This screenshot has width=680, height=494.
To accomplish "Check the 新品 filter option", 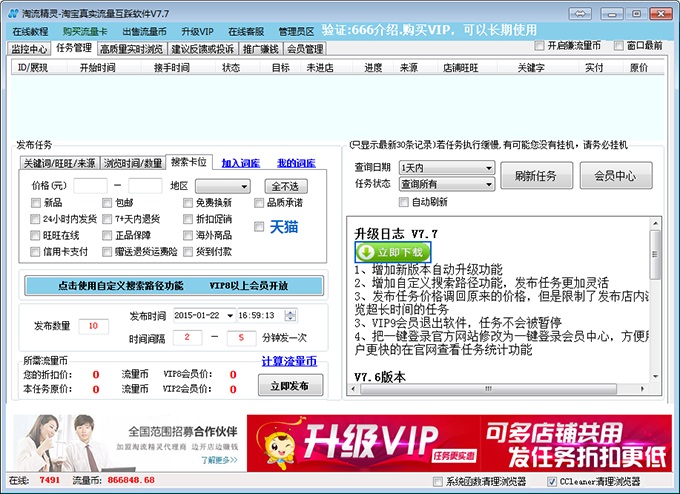I will [36, 203].
